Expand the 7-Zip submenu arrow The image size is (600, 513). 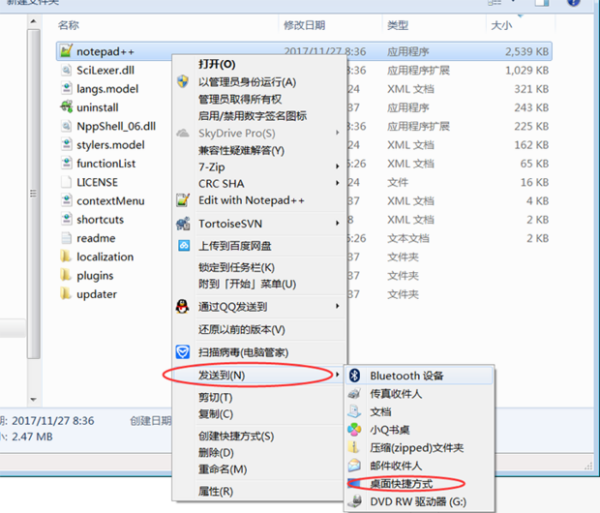(337, 166)
